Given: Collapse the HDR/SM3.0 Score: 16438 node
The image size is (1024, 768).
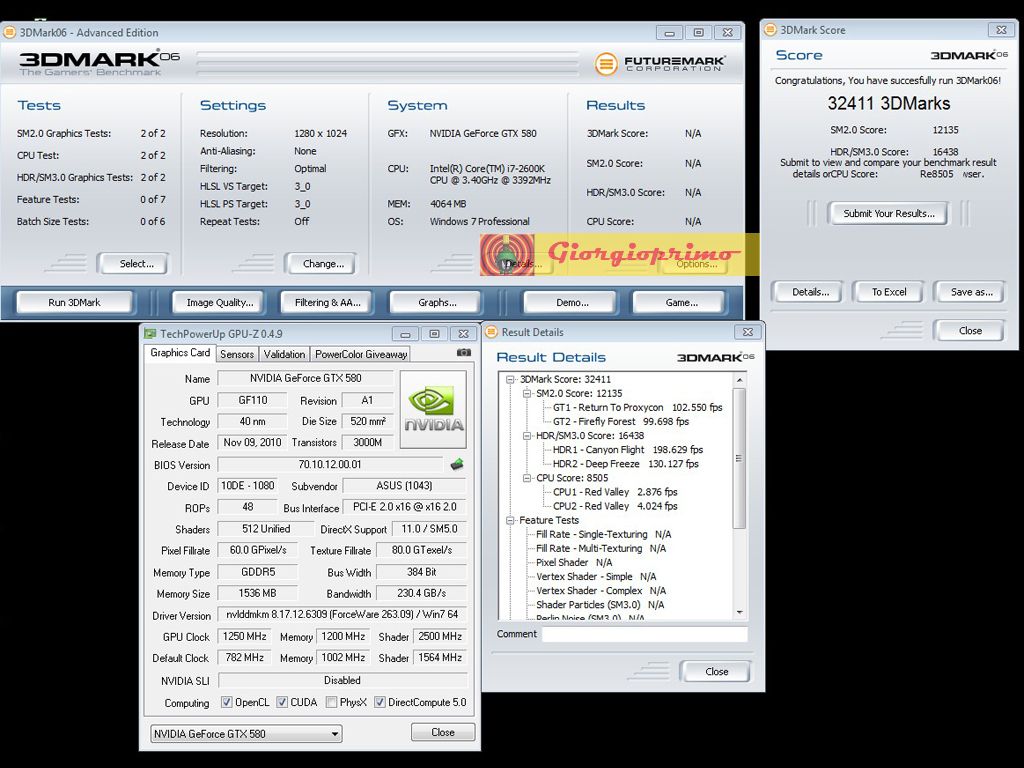Looking at the screenshot, I should coord(527,436).
